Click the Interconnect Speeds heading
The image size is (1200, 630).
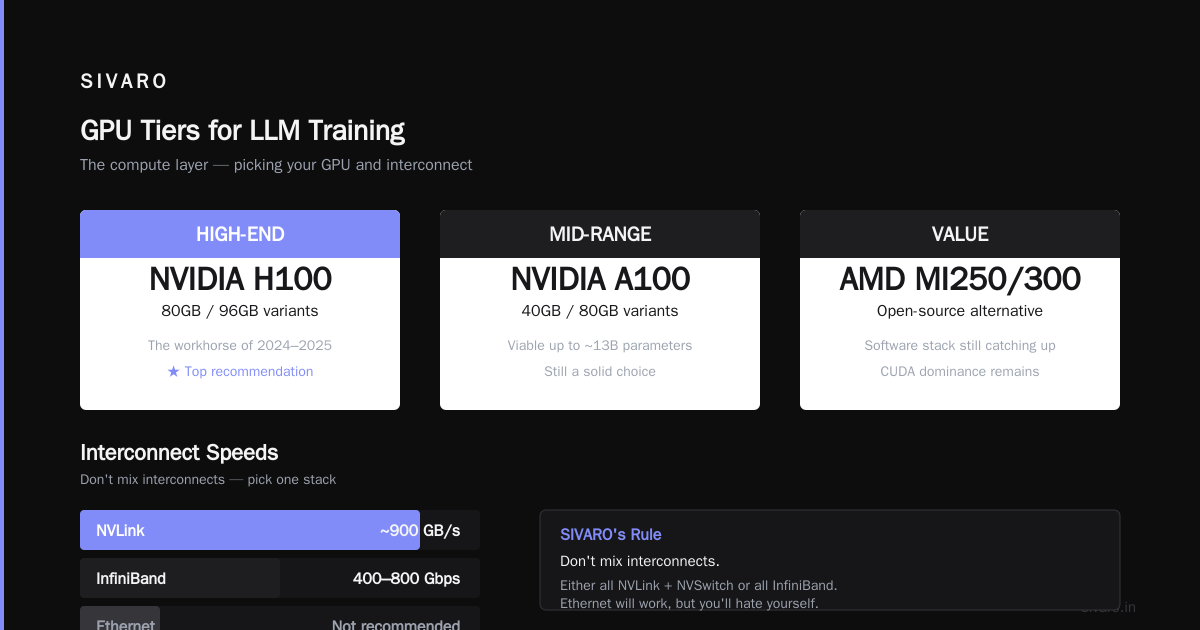click(x=179, y=452)
